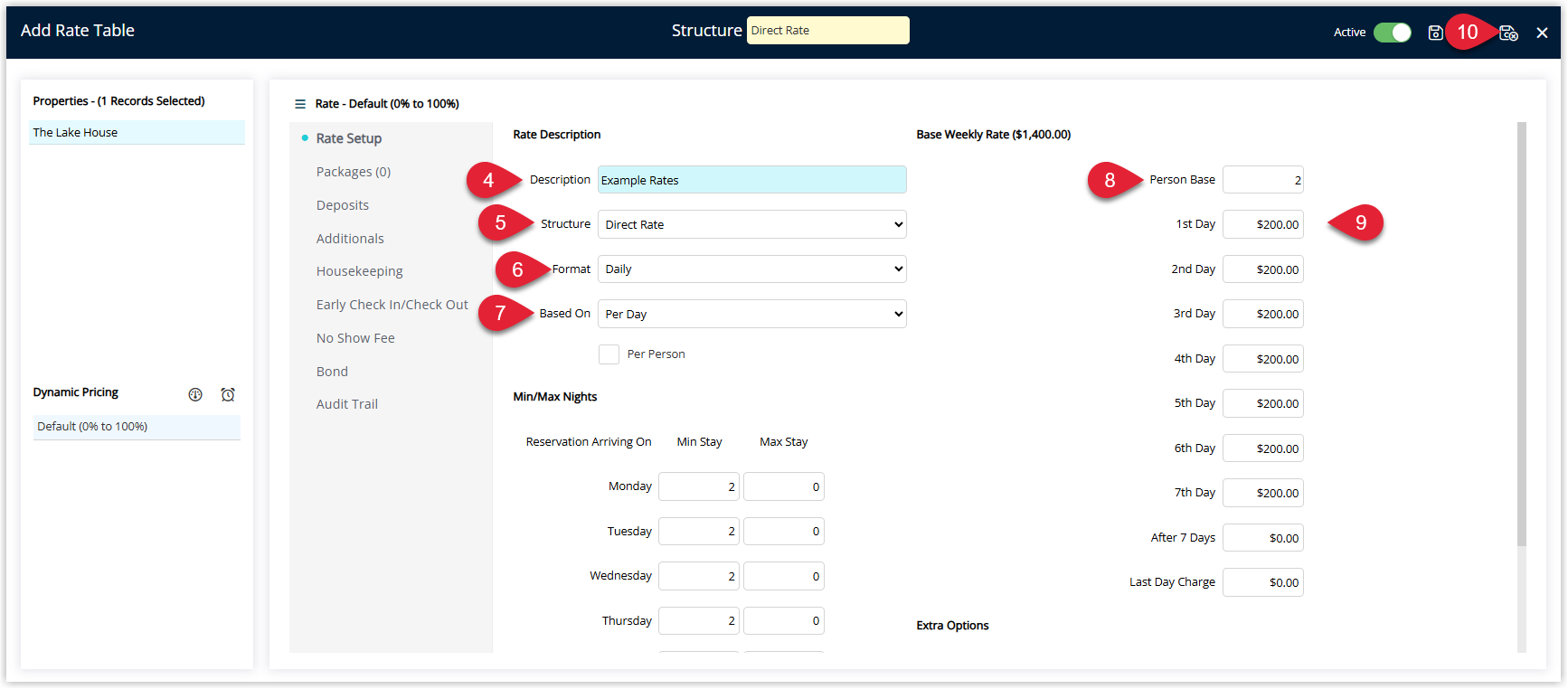Viewport: 1568px width, 689px height.
Task: Open the Structure dropdown
Action: click(751, 224)
